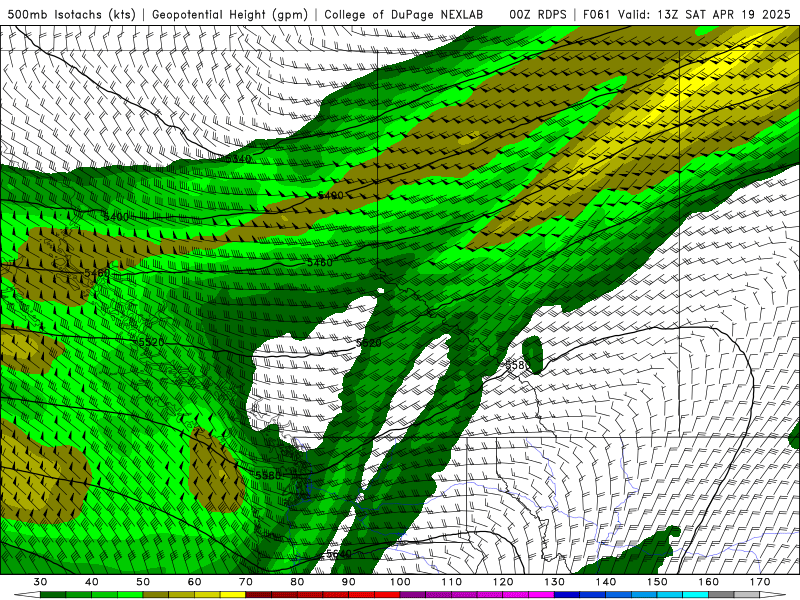This screenshot has height=600, width=800.
Task: Select the light gray 165-170 kt swatch
Action: pos(747,595)
